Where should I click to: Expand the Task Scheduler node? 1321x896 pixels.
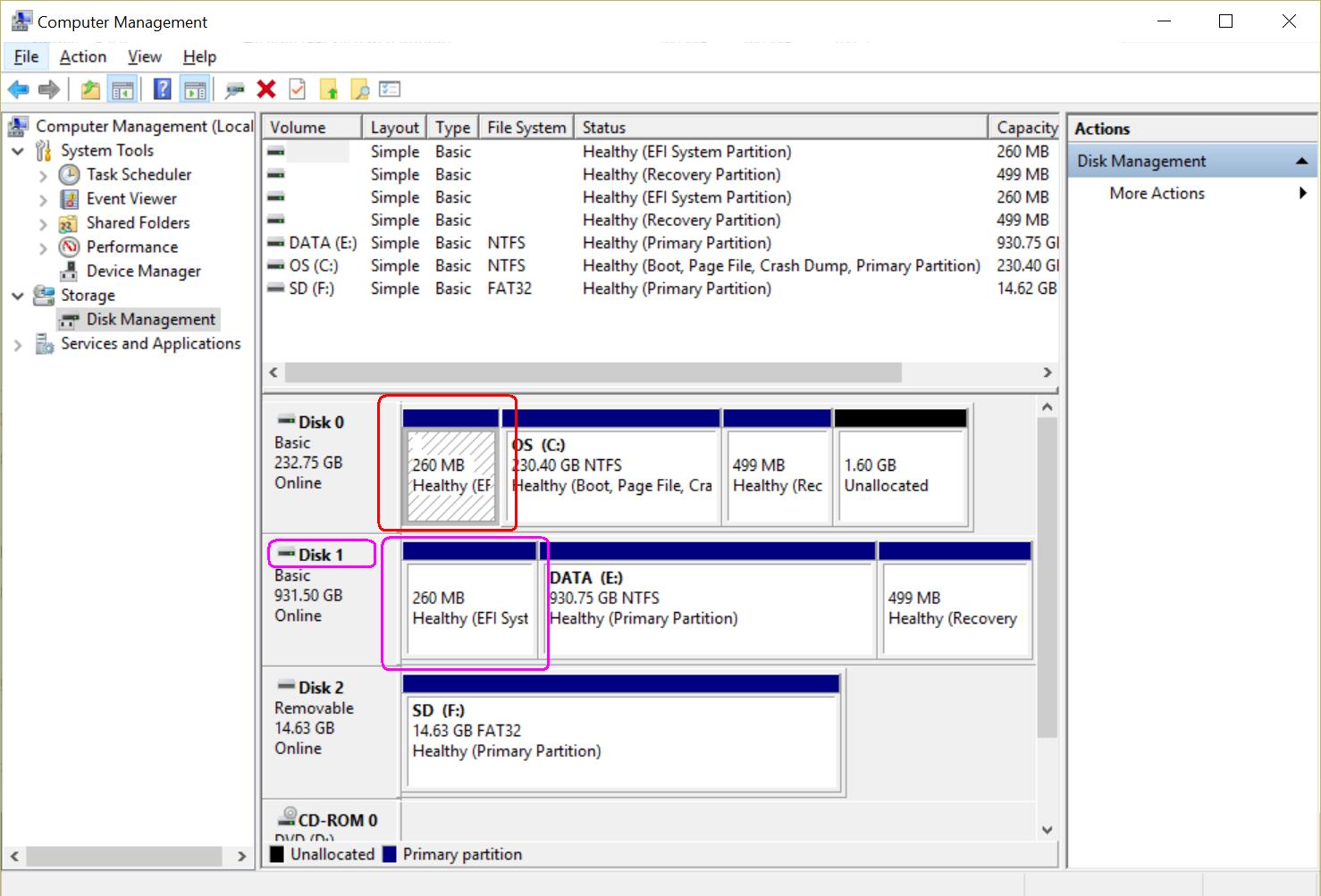coord(43,176)
